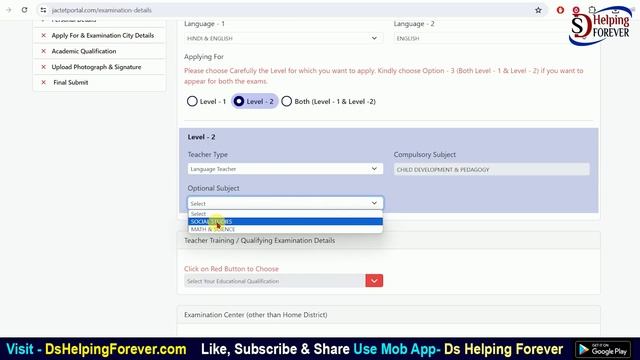Image resolution: width=640 pixels, height=360 pixels.
Task: Click the Compulsory Subject field
Action: [491, 169]
